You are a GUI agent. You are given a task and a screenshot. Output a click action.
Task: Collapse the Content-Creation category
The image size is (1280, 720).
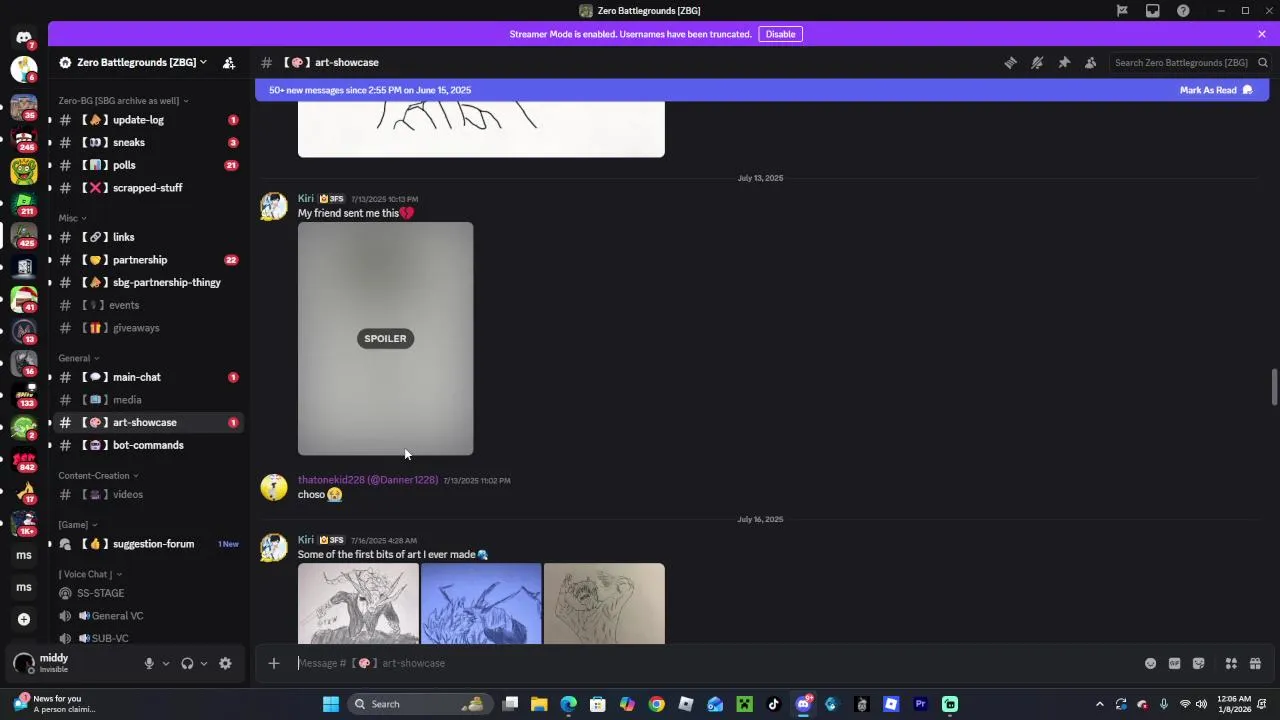click(x=98, y=476)
